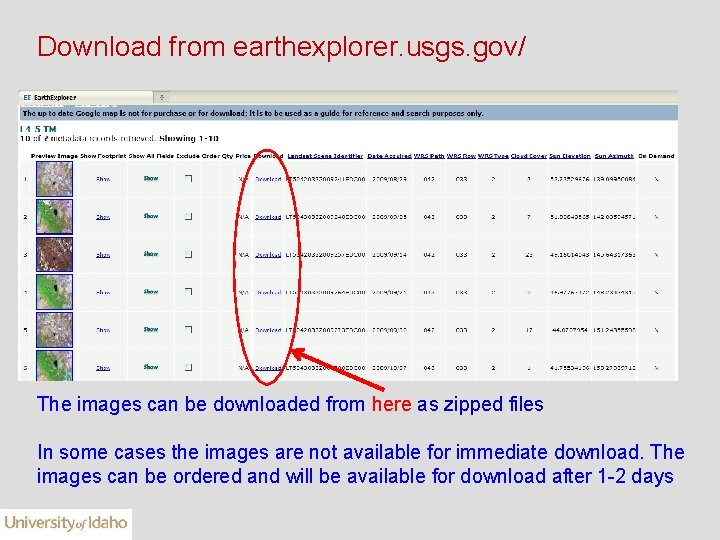Click the Download link in row 5
This screenshot has height=540, width=720.
pos(268,330)
